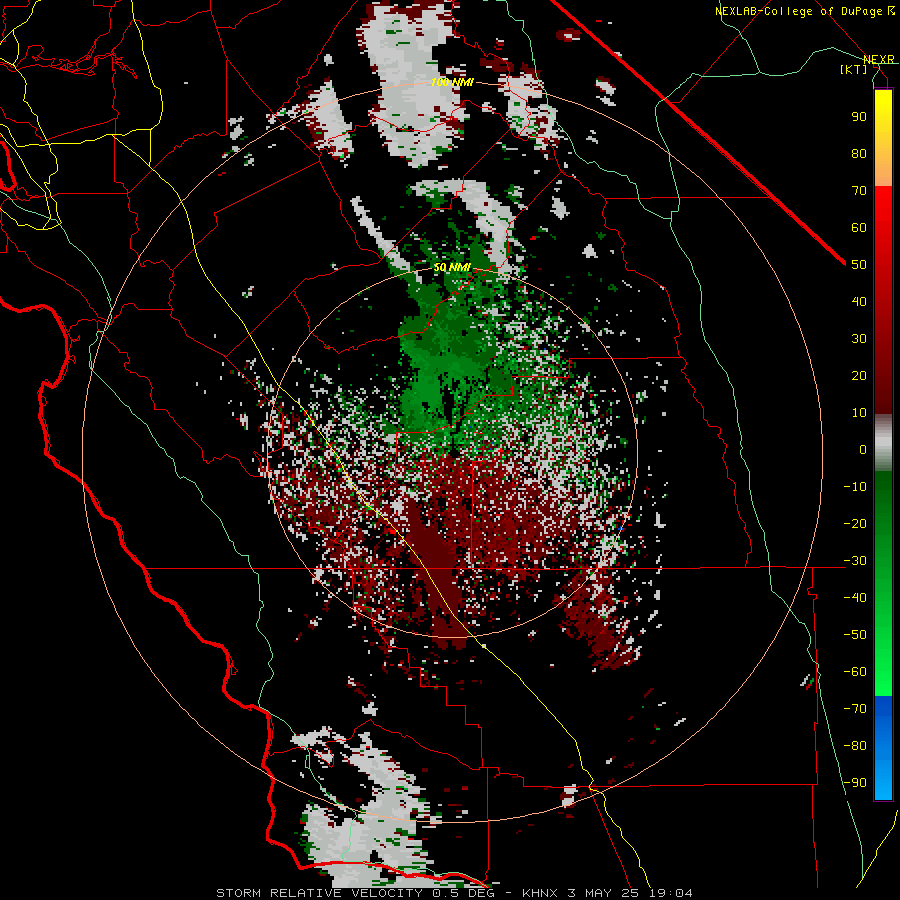
Task: Click the -50 value on the velocity scale
Action: coord(855,635)
